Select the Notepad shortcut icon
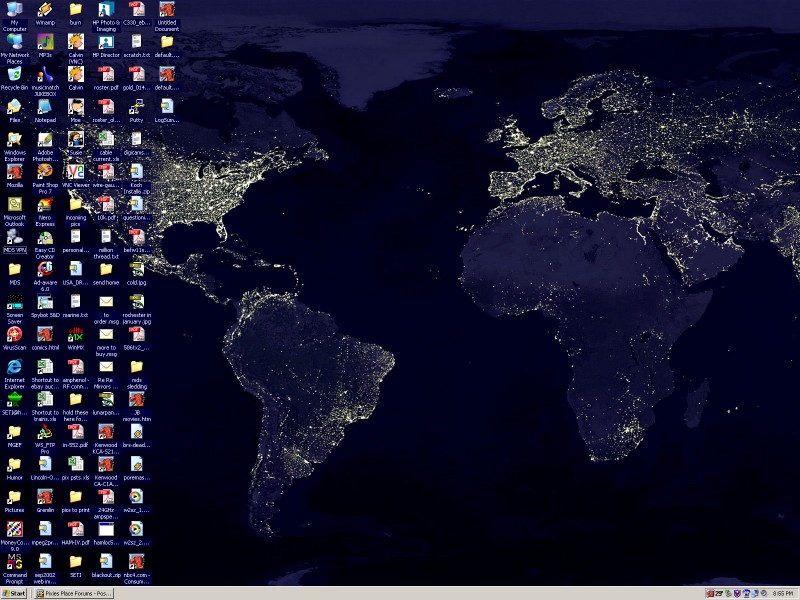Image resolution: width=800 pixels, height=600 pixels. [45, 107]
